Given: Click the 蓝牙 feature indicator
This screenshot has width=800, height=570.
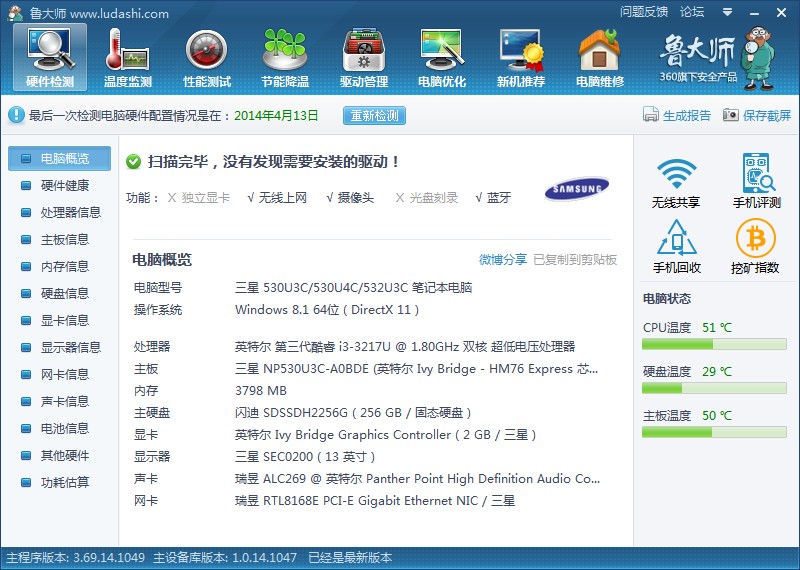Looking at the screenshot, I should (493, 197).
